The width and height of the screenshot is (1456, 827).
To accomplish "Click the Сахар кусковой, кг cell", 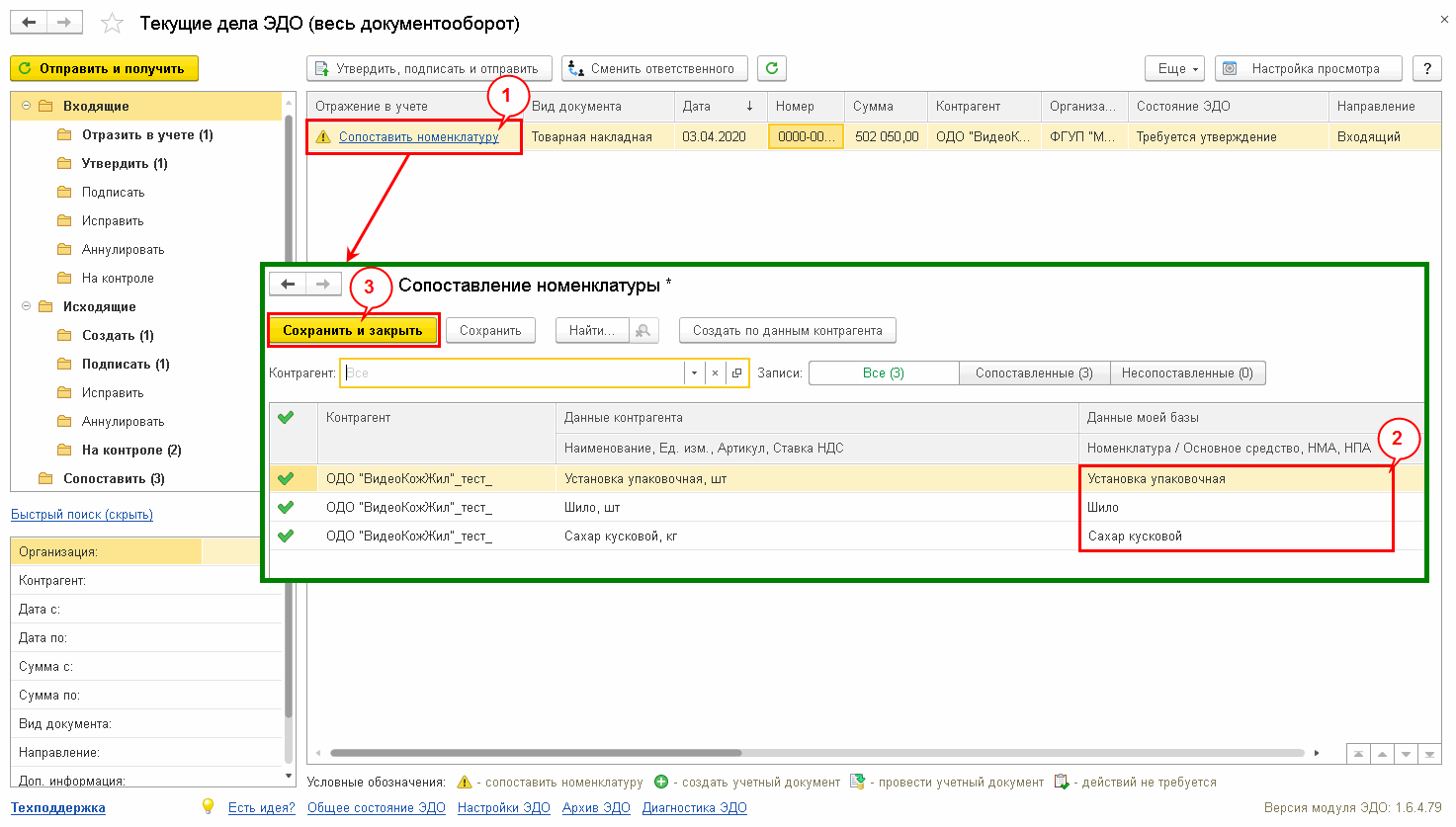I will pyautogui.click(x=817, y=536).
